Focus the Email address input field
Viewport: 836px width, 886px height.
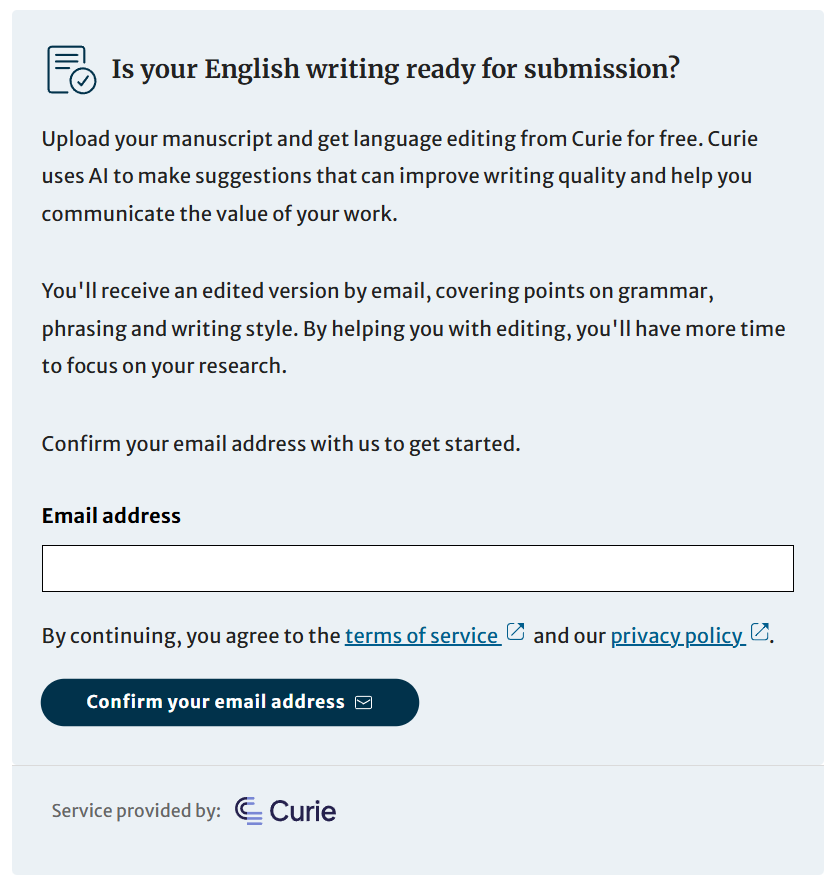point(418,568)
